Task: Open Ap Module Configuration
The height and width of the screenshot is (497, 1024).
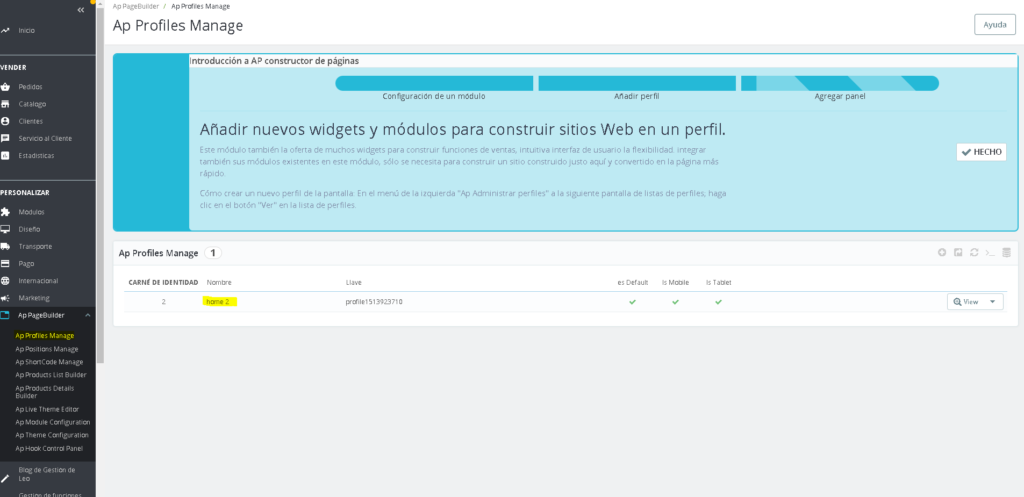Action: (53, 423)
